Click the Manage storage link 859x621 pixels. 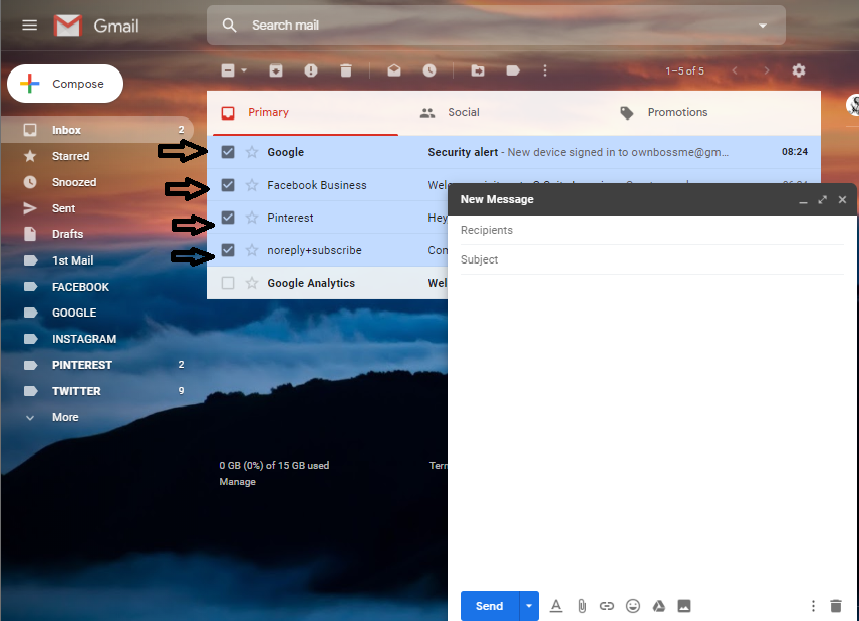[237, 481]
